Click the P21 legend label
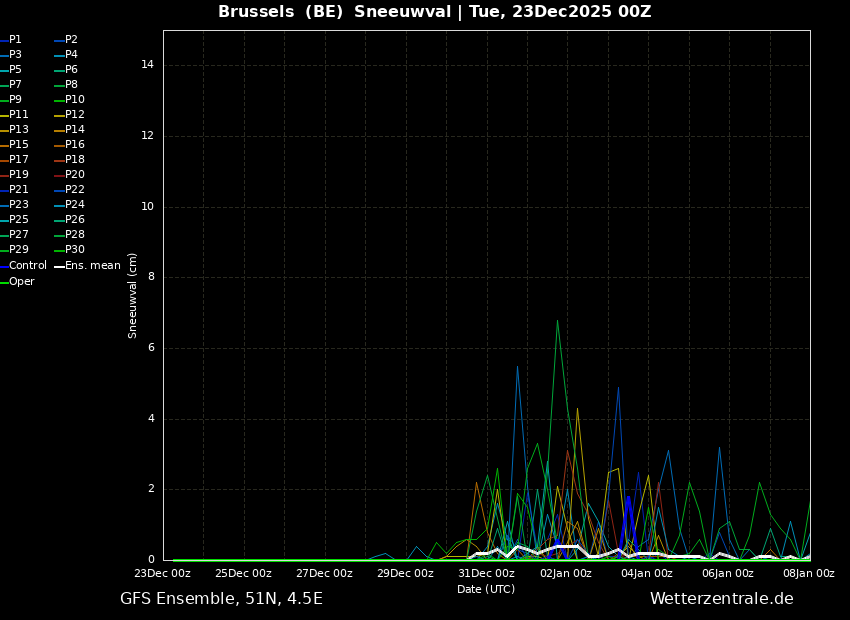The image size is (850, 620). coord(18,189)
